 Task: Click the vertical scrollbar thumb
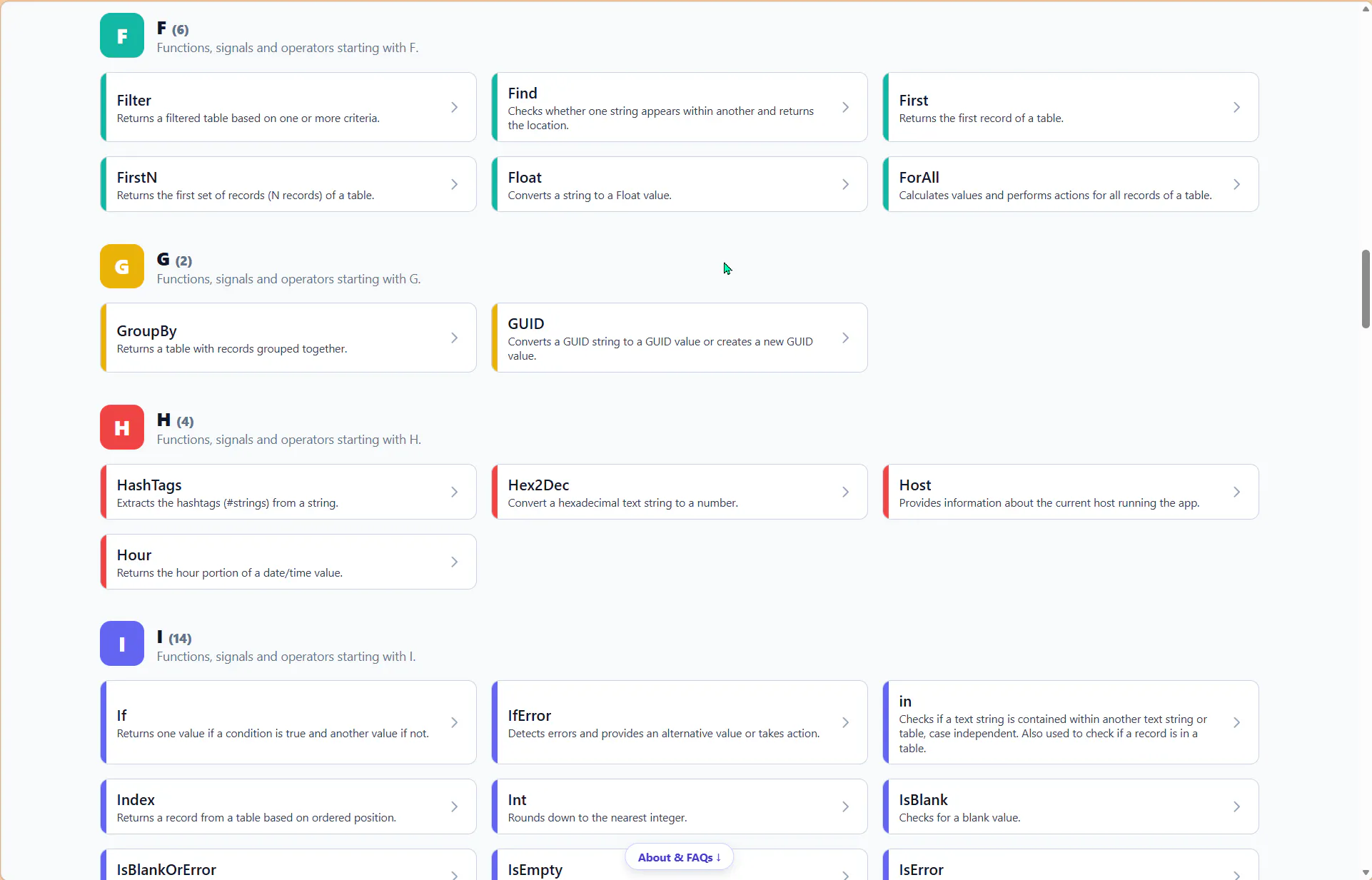tap(1366, 289)
